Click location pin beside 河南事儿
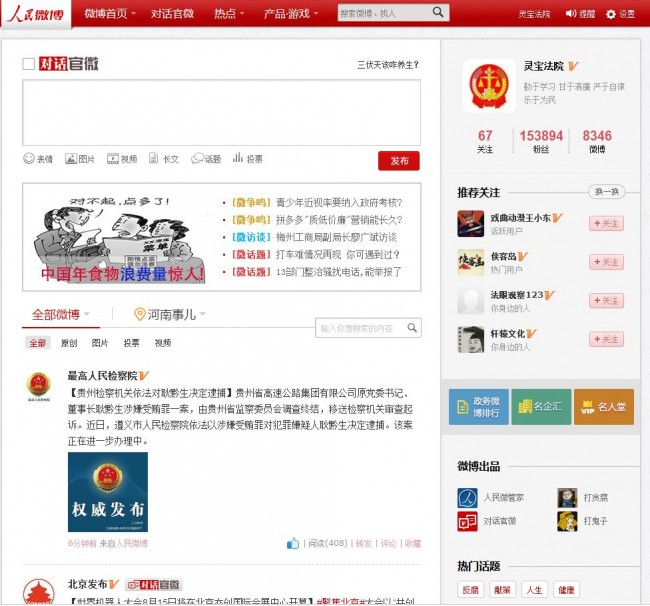 [x=140, y=314]
